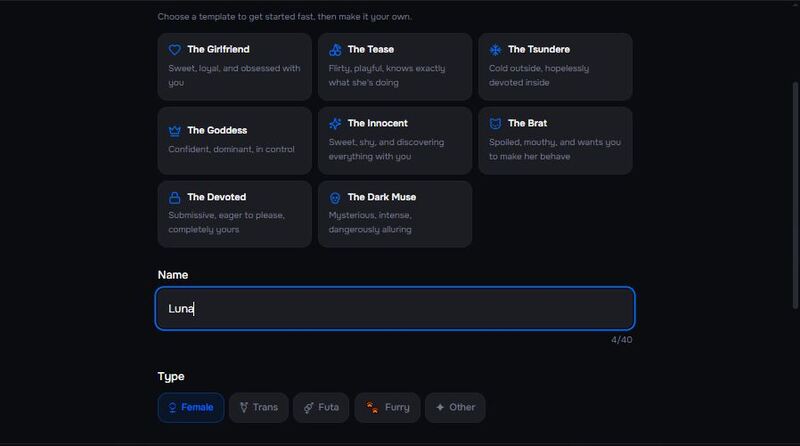Select The Tsundere template title
Screen dimensions: 800x446
(x=539, y=49)
